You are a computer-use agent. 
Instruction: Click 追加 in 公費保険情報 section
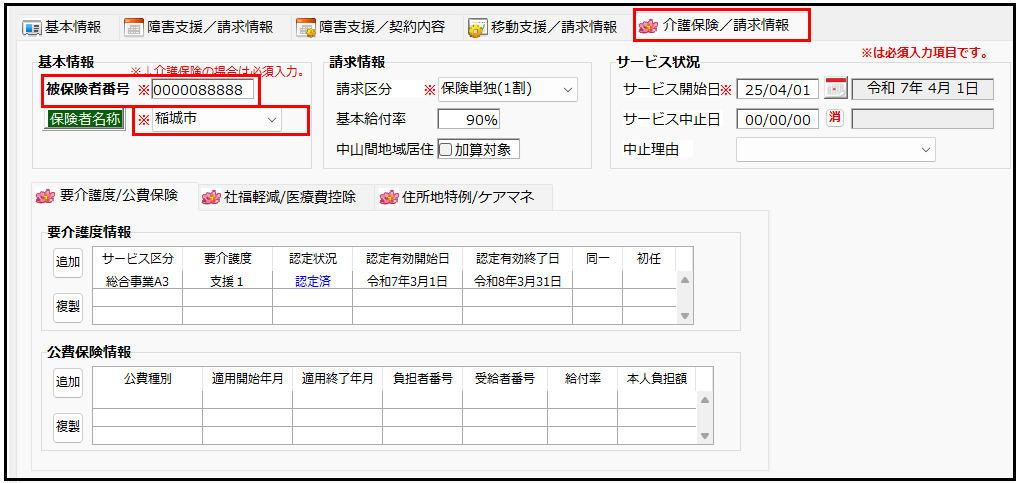[68, 382]
